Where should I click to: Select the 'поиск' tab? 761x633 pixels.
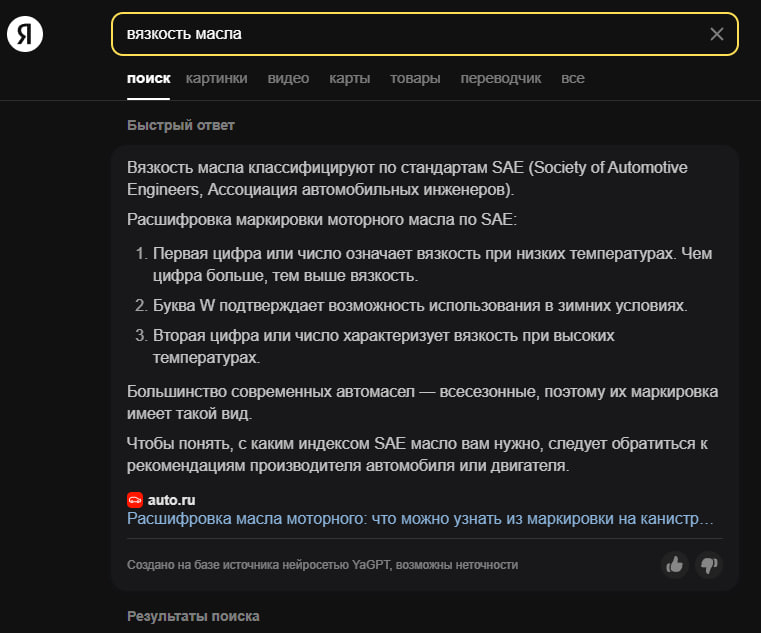pos(149,78)
